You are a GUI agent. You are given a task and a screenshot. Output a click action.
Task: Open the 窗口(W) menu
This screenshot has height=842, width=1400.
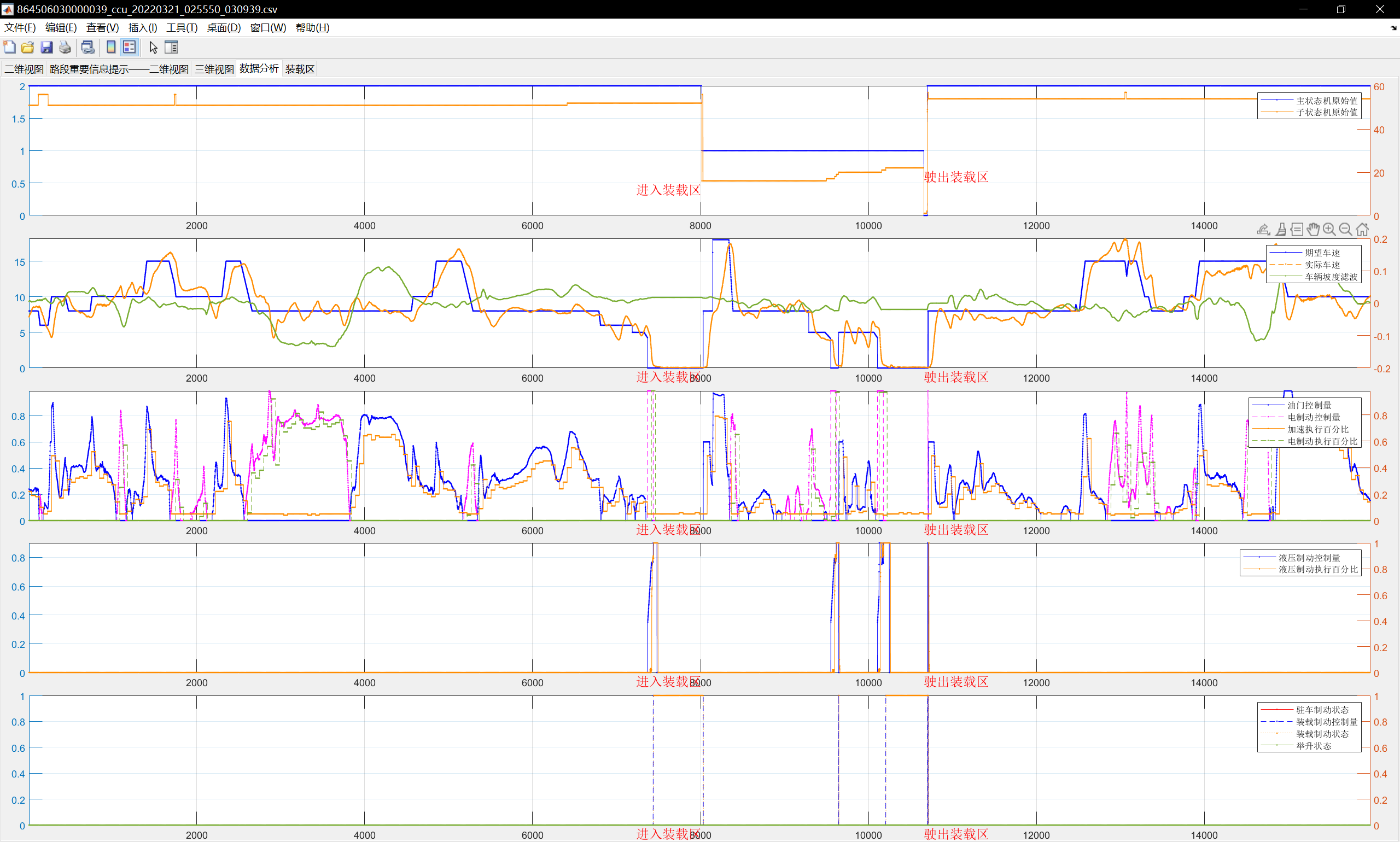click(268, 28)
